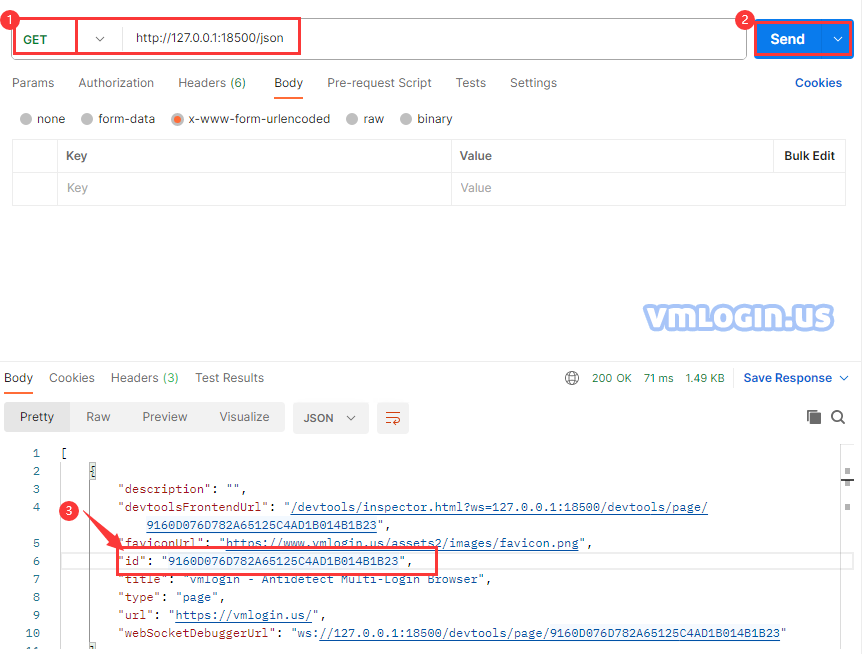Click the response body vertical scrollbar
Viewport: 868px width, 654px height.
(x=847, y=545)
